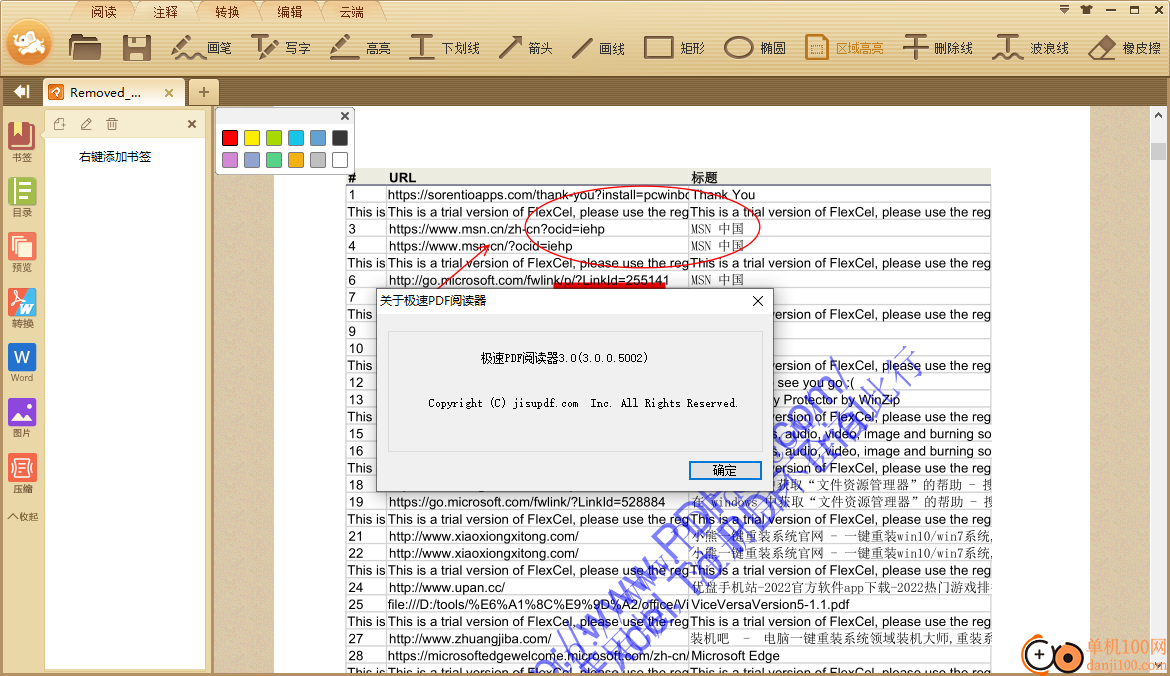Confirm the About dialog with 确定
The image size is (1170, 676).
tap(725, 470)
